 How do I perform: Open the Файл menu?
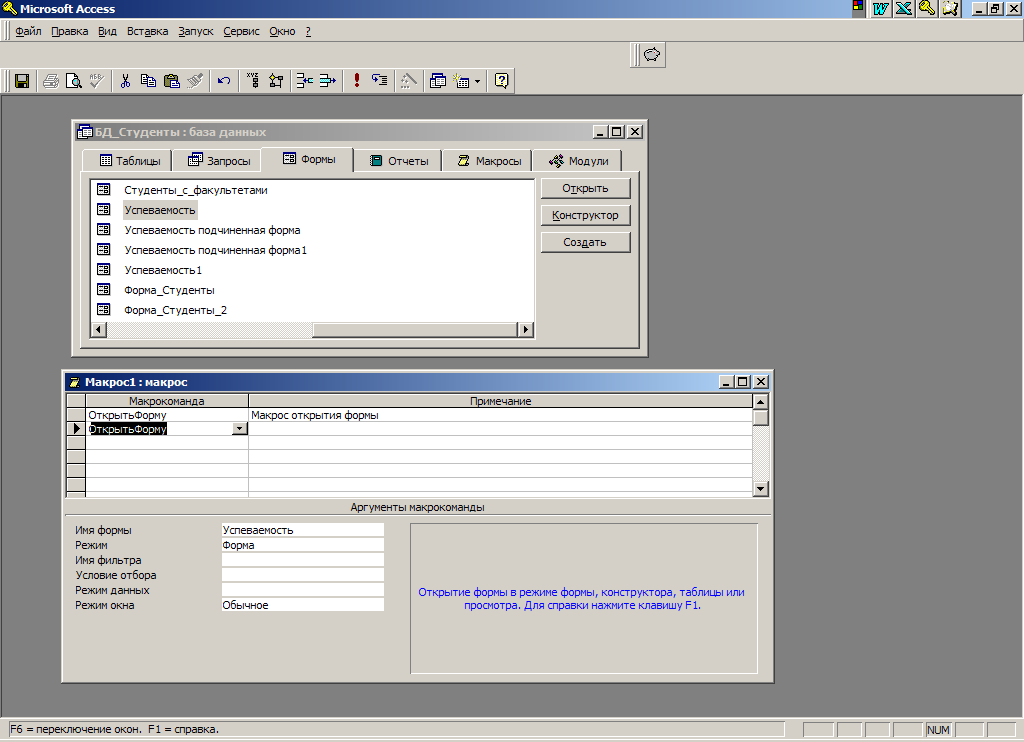(28, 31)
